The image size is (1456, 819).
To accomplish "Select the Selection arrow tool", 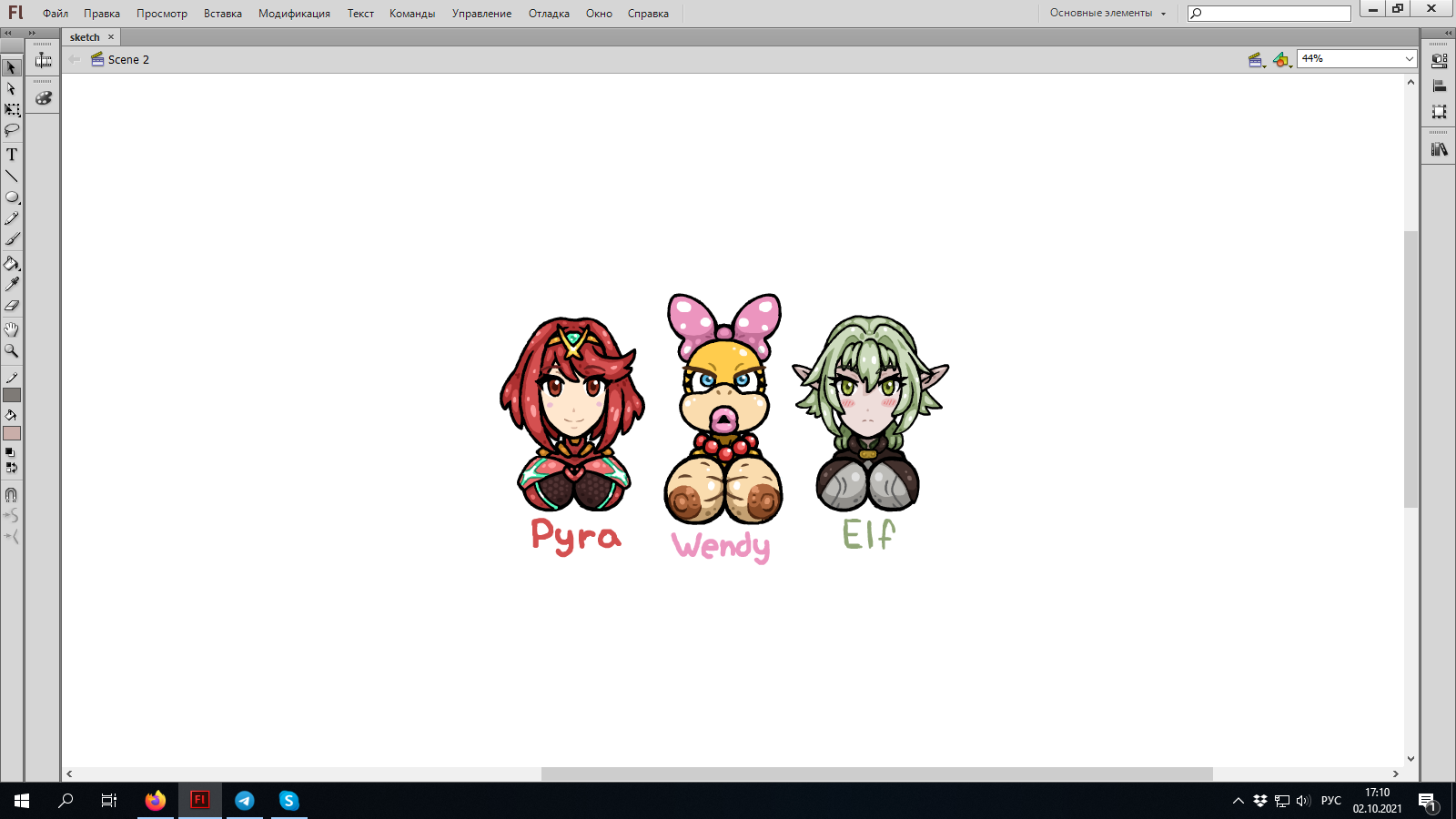I will (x=12, y=67).
